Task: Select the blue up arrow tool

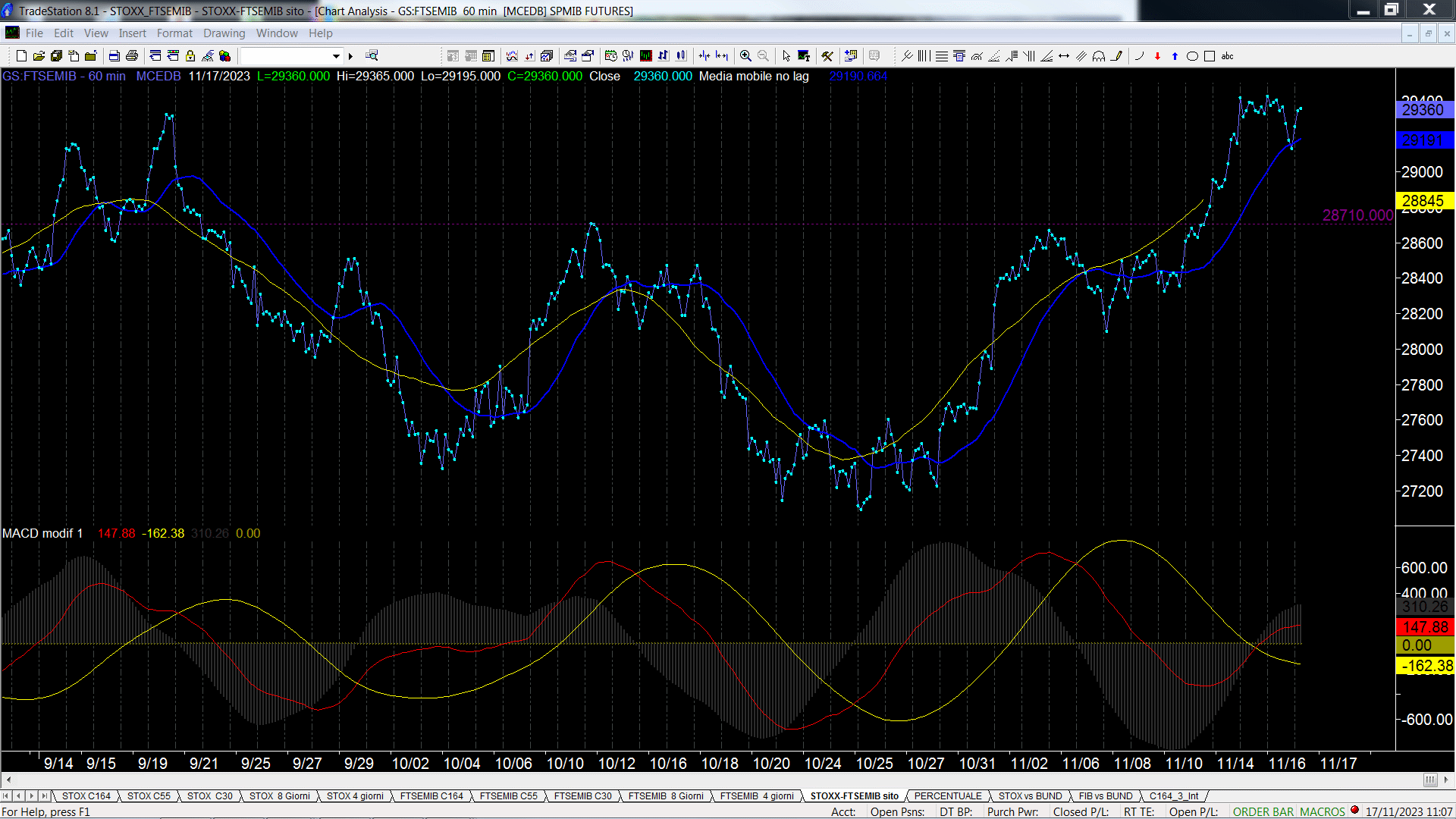Action: [x=1175, y=55]
